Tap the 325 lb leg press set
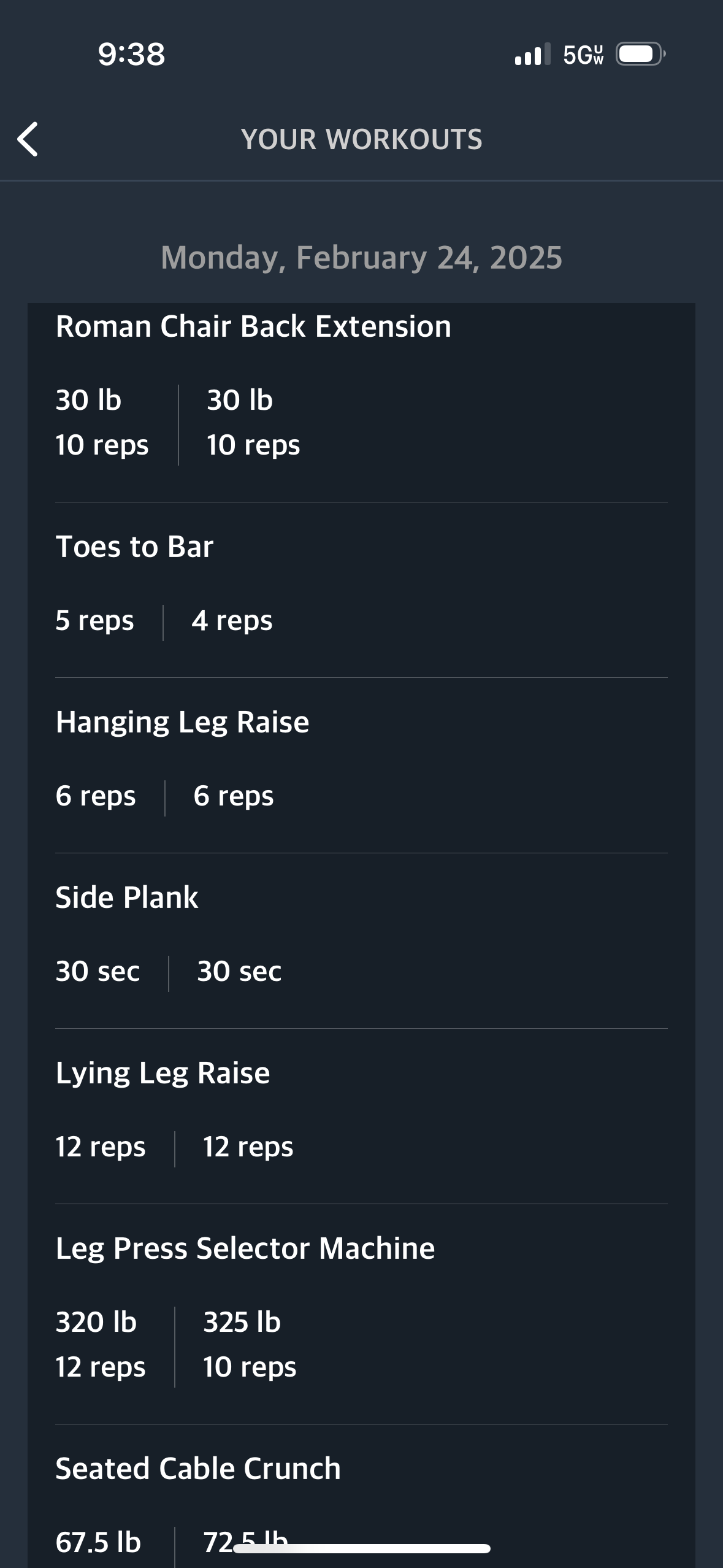The height and width of the screenshot is (1568, 723). tap(249, 1344)
